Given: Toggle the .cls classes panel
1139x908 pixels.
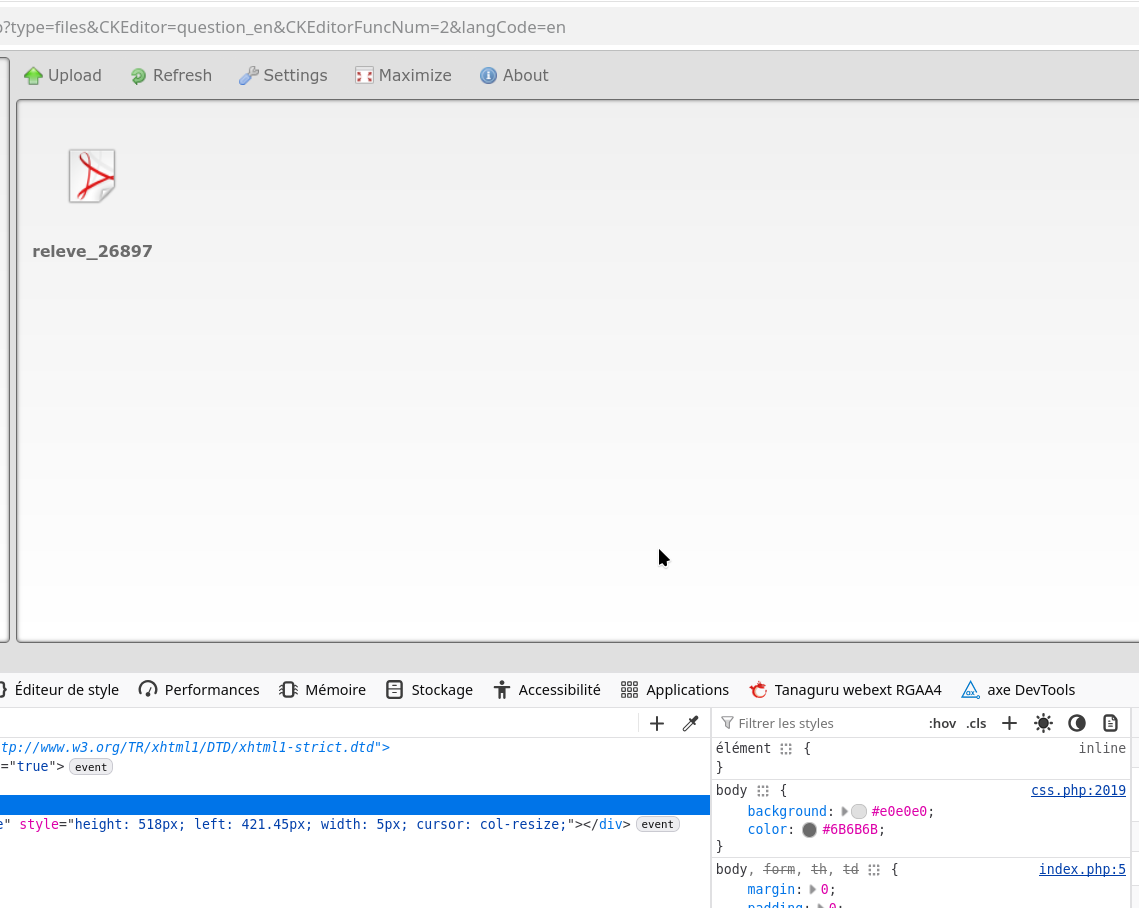Looking at the screenshot, I should 976,723.
